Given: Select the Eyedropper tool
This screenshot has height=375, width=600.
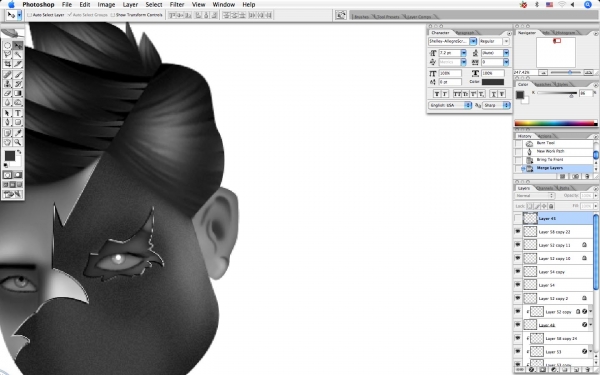Looking at the screenshot, I should coord(18,133).
